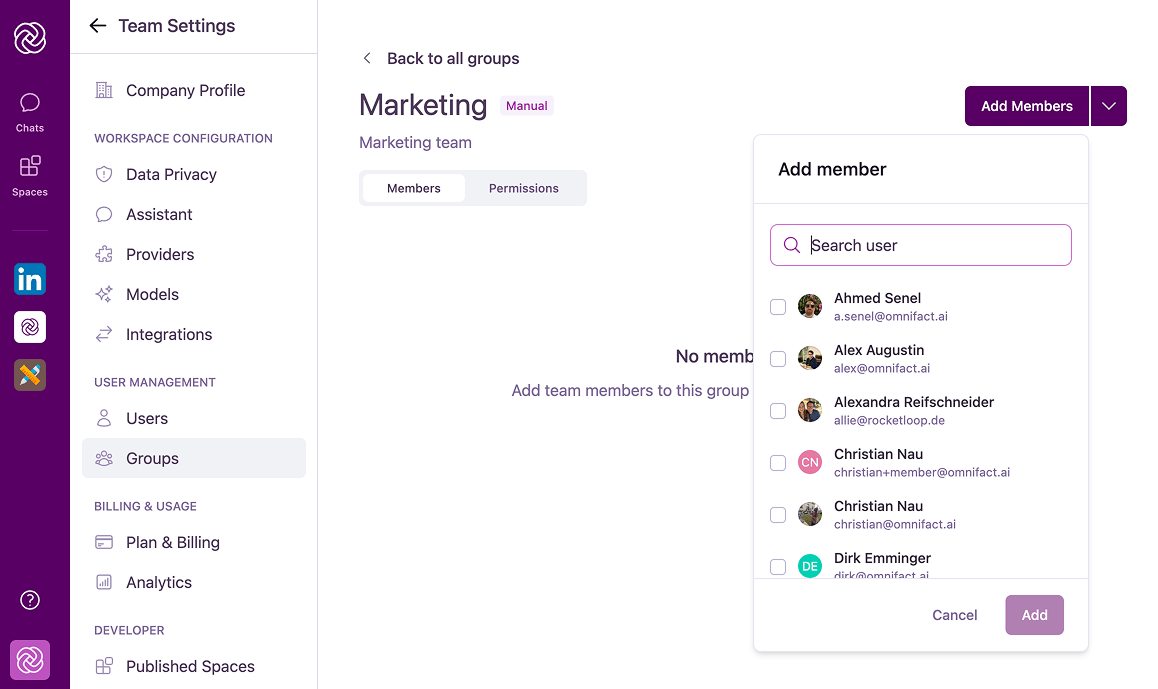Open Plan & Billing page
The image size is (1158, 689).
[x=193, y=542]
